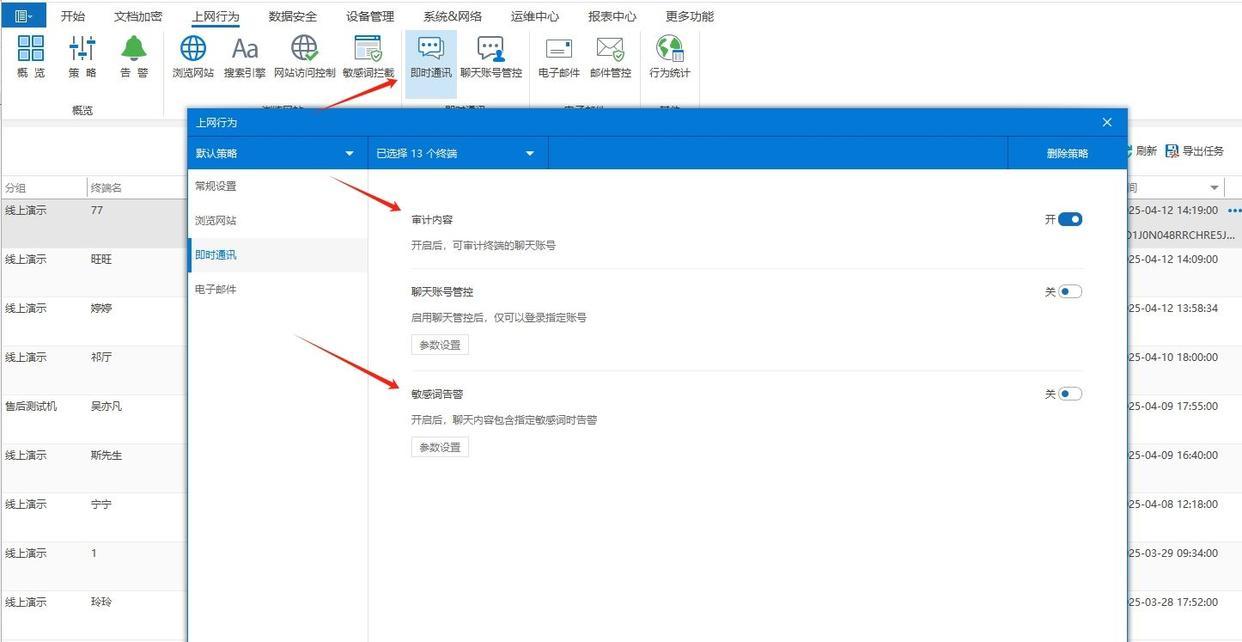1242x642 pixels.
Task: Open the application menu dropdown at top-left
Action: (24, 16)
